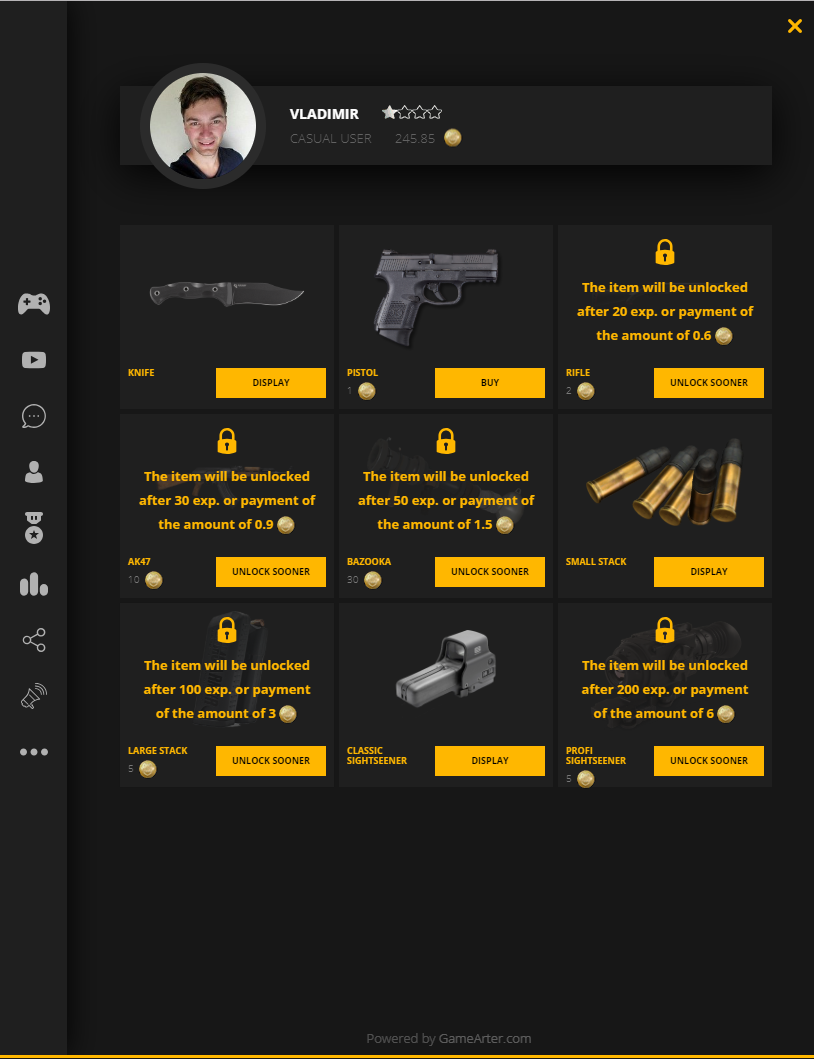Open the medal achievements icon in sidebar

point(34,528)
